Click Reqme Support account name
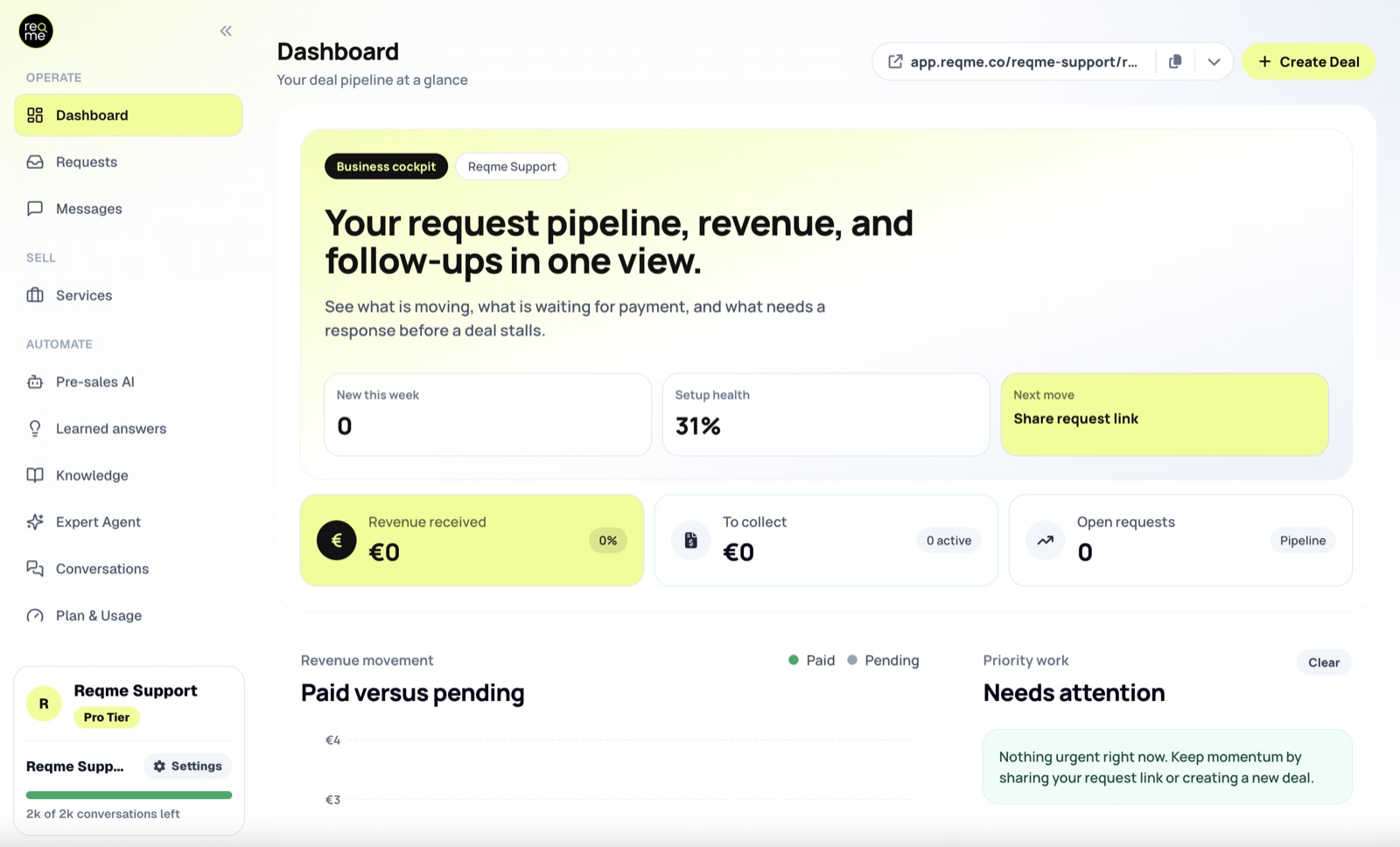The image size is (1400, 847). point(136,690)
